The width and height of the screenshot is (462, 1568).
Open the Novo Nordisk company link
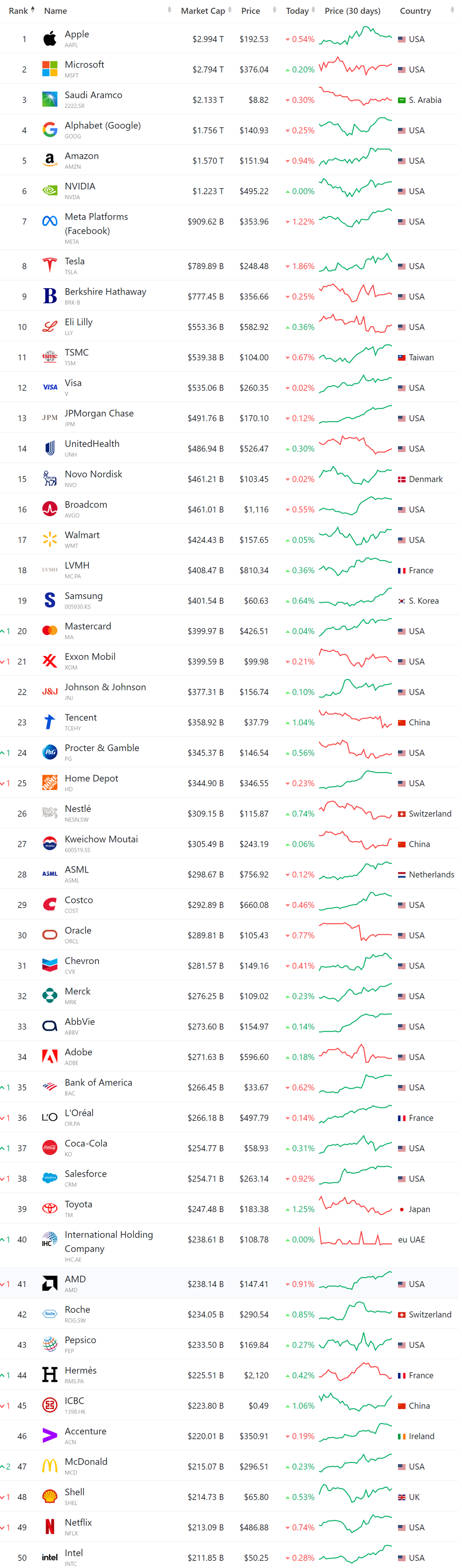point(93,474)
